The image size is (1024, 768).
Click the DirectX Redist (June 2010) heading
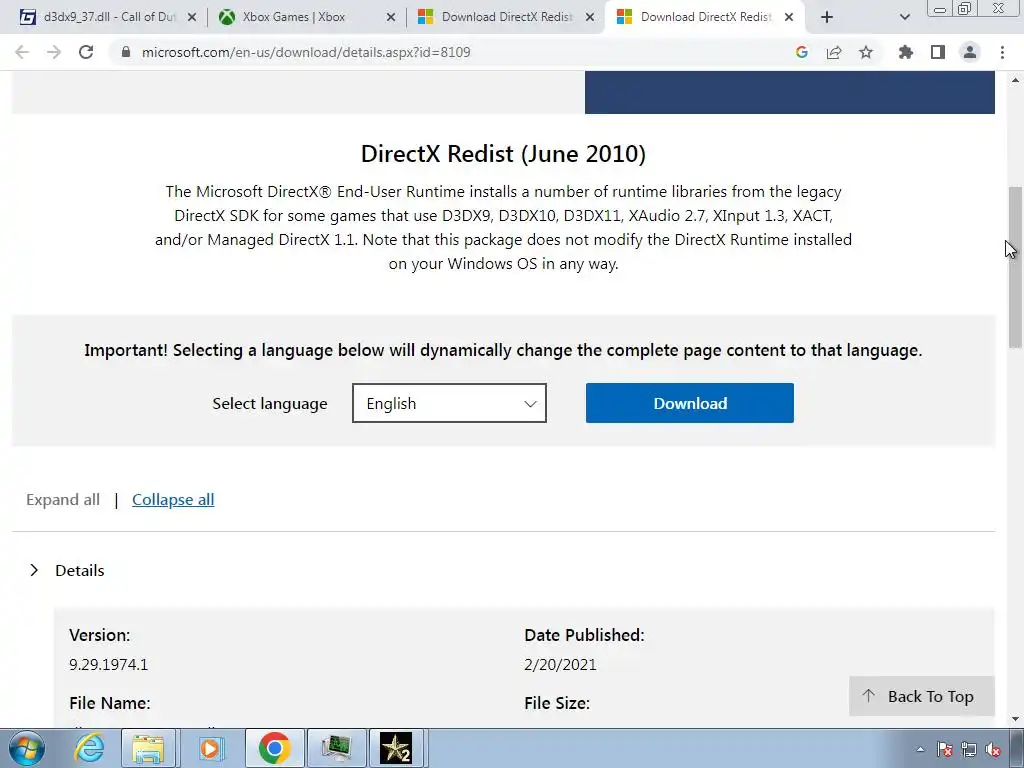(x=504, y=153)
